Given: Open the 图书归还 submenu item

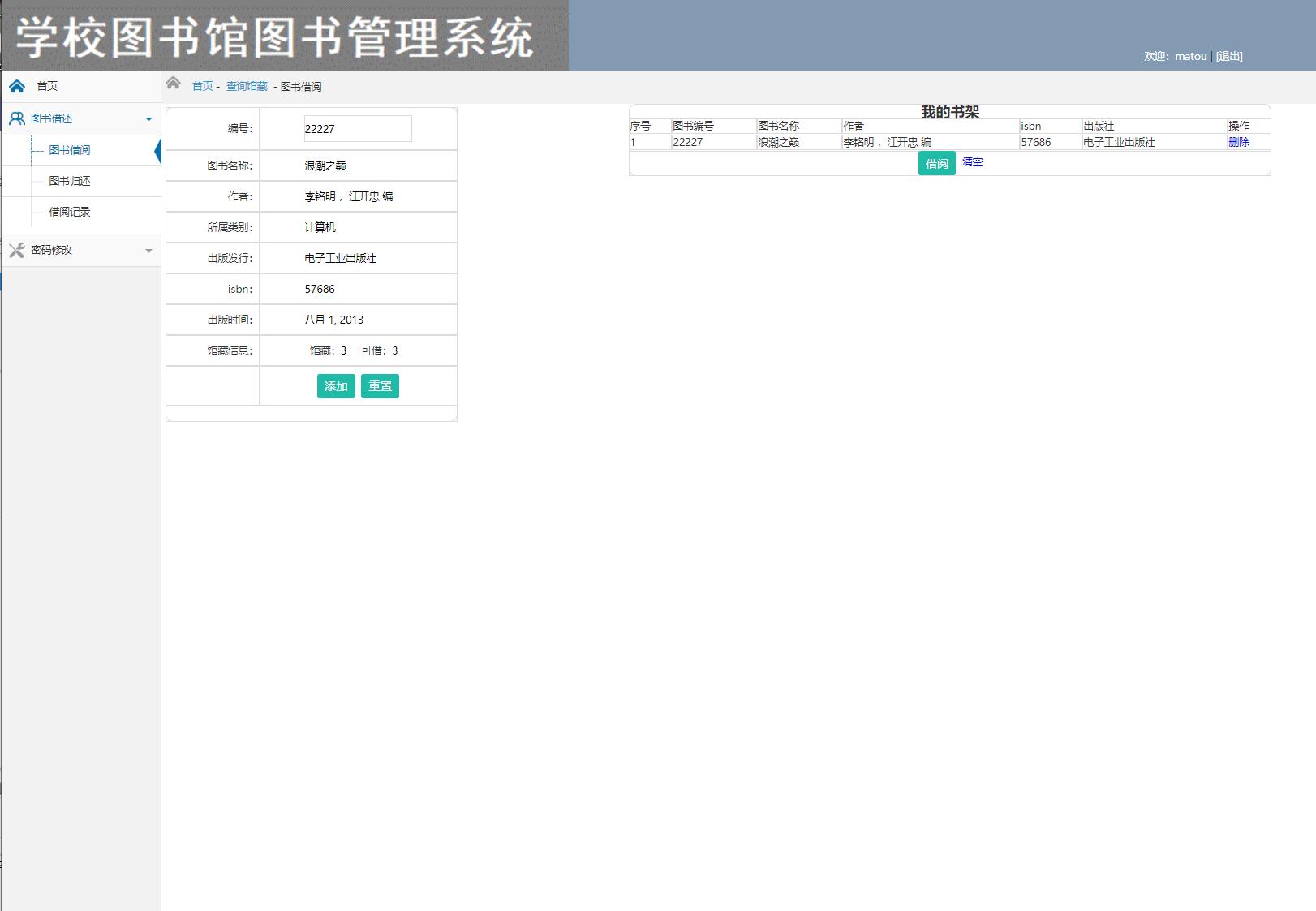Looking at the screenshot, I should coord(69,181).
